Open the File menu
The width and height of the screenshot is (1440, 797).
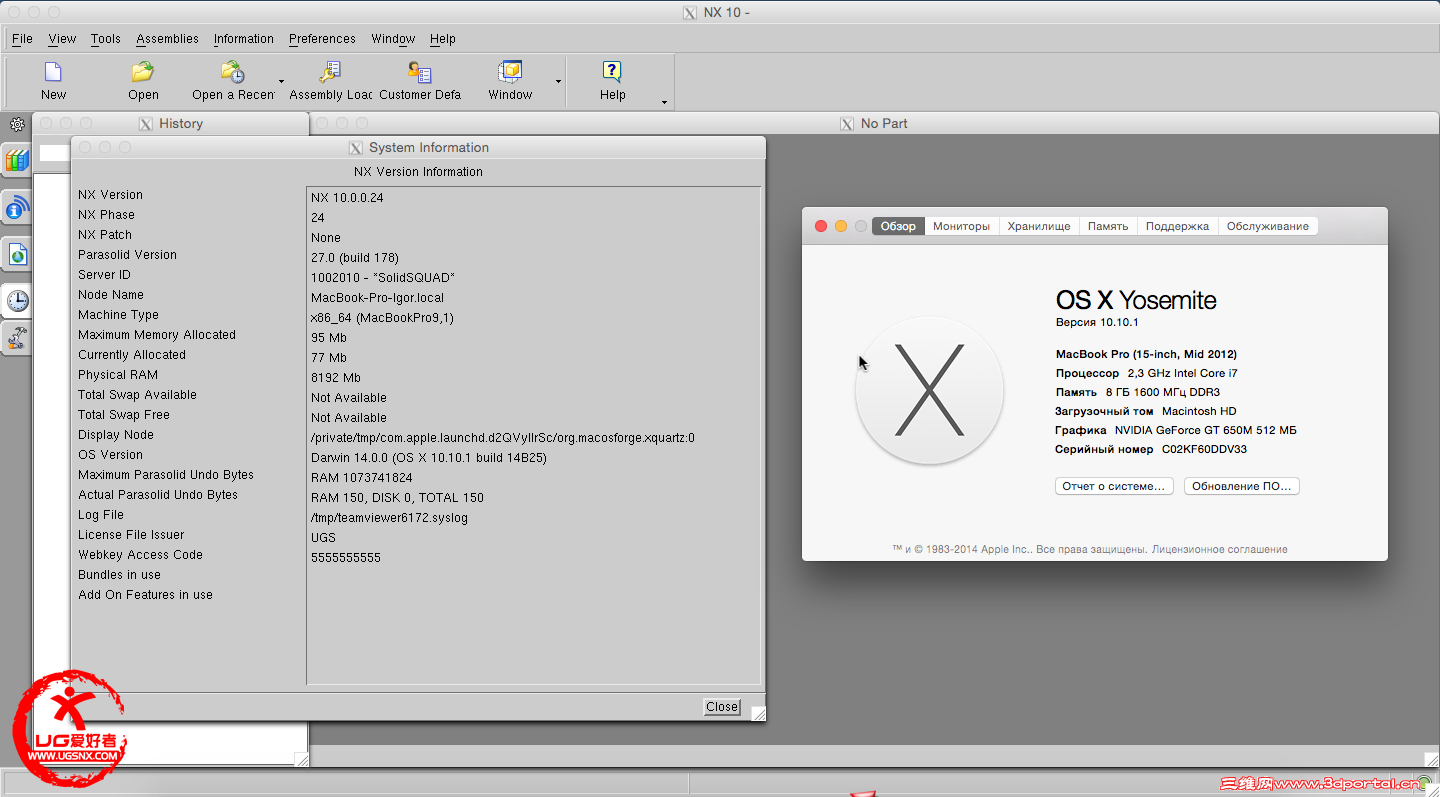click(22, 39)
